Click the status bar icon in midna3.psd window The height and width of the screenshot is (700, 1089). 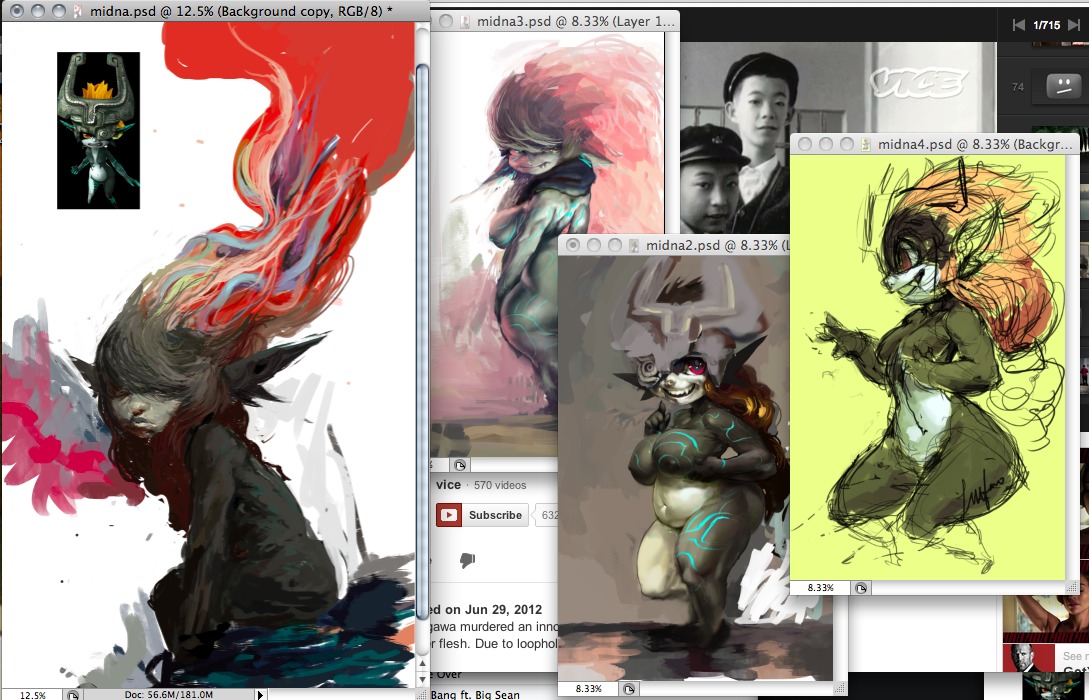click(460, 465)
